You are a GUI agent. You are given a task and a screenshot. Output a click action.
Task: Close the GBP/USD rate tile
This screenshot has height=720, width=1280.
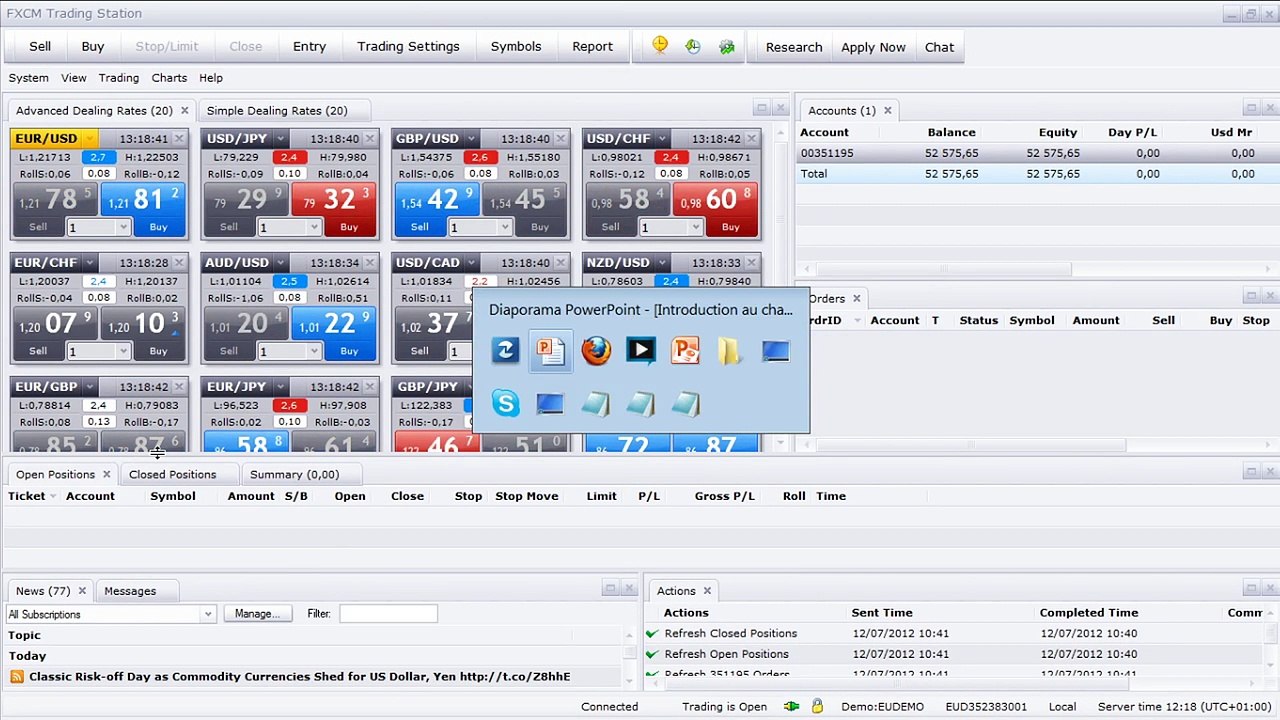click(560, 139)
